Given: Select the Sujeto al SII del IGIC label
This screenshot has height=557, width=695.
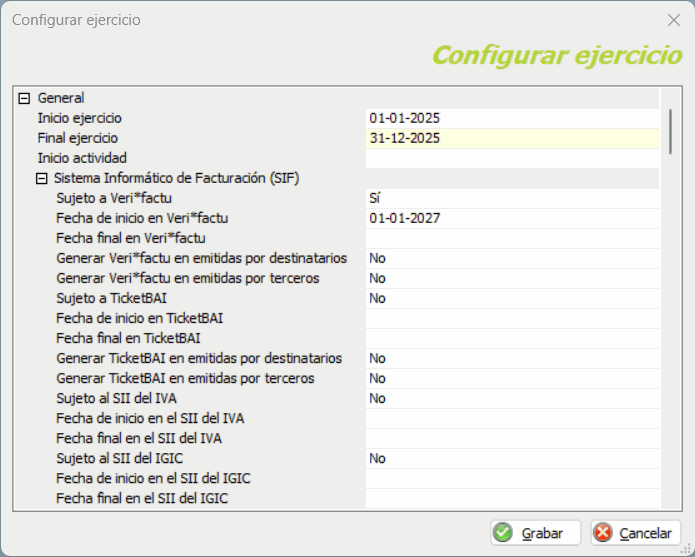Looking at the screenshot, I should point(120,458).
